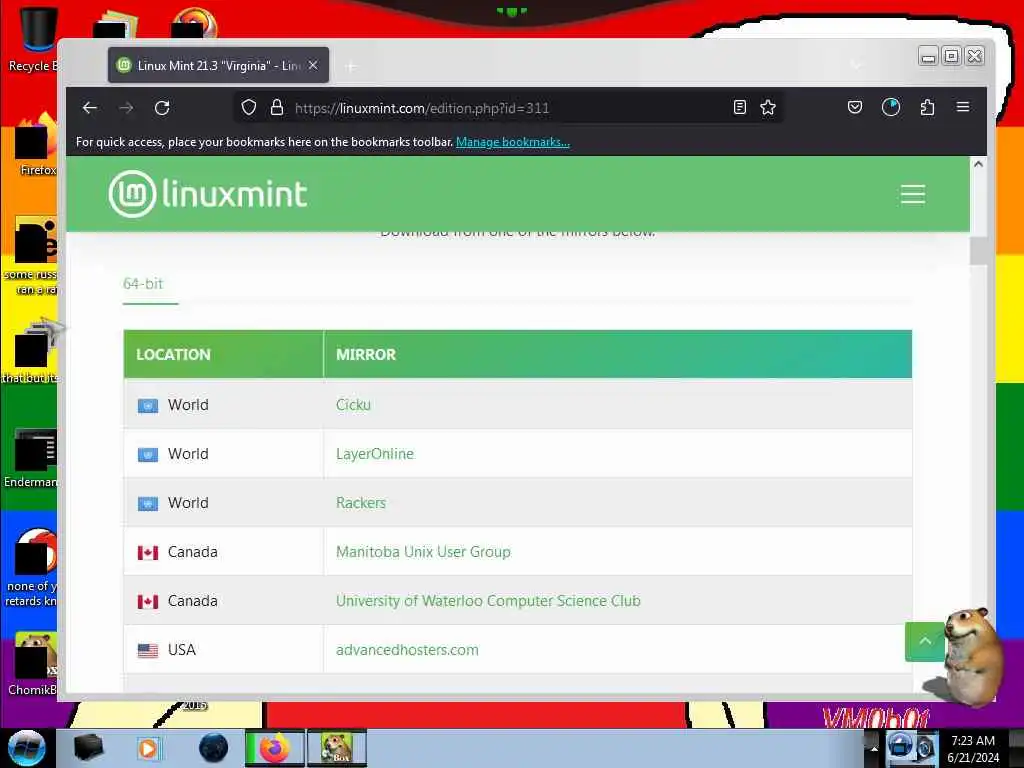Open University of Waterloo Computer Science Club mirror
This screenshot has height=768, width=1024.
(x=488, y=601)
